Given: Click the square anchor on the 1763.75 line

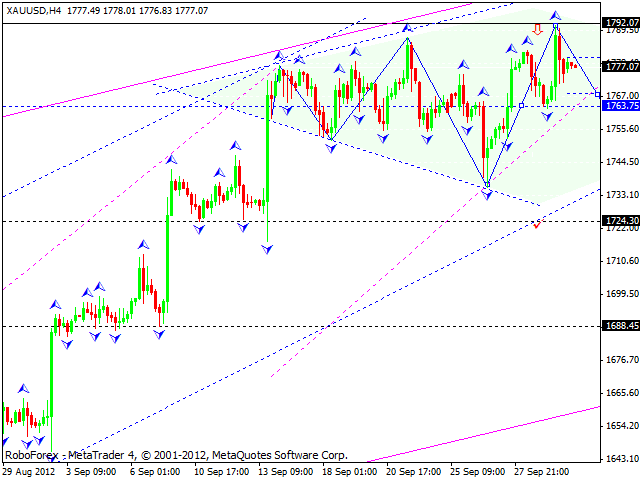Looking at the screenshot, I should (x=521, y=105).
